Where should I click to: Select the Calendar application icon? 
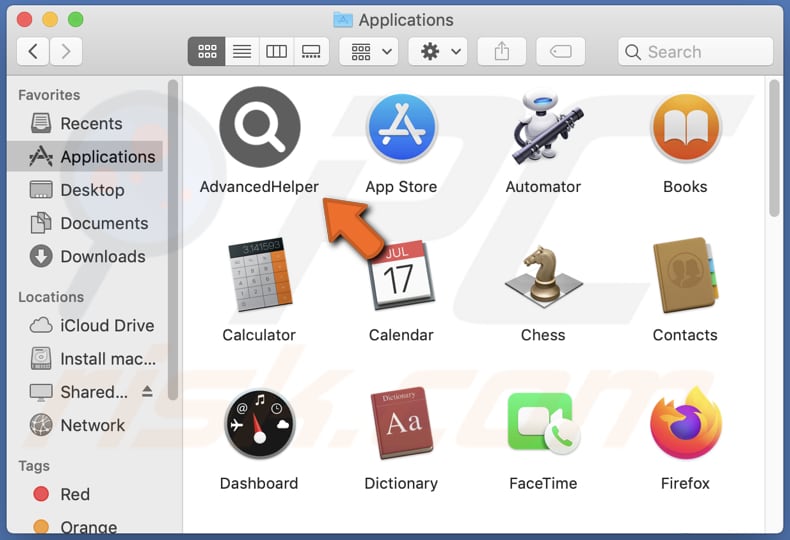402,276
